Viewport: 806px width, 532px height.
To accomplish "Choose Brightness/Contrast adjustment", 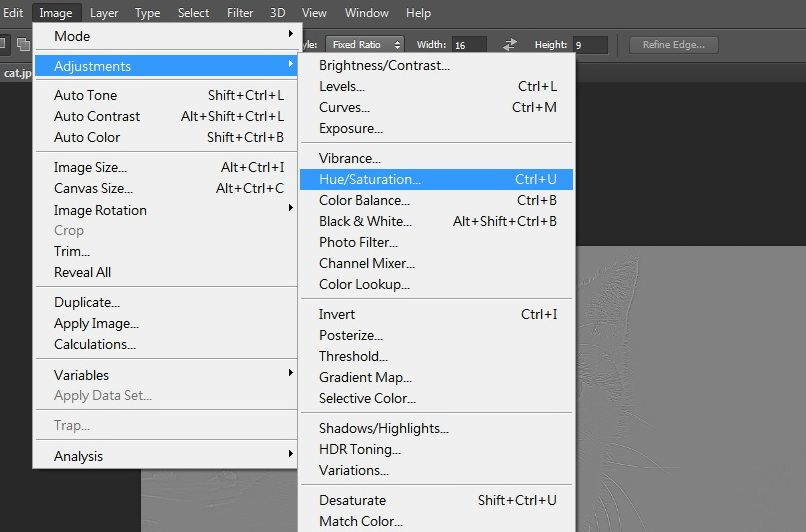I will (x=436, y=65).
